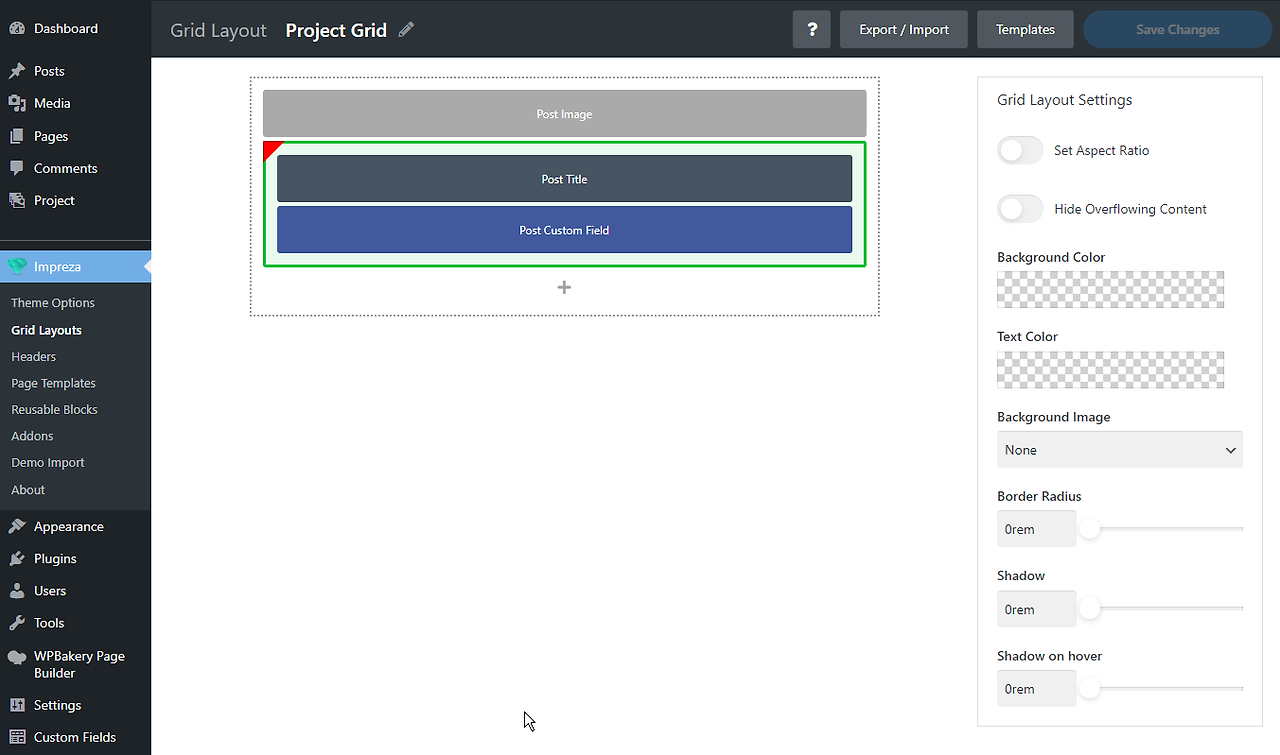Click the Users person icon
The height and width of the screenshot is (755, 1280).
(x=17, y=590)
